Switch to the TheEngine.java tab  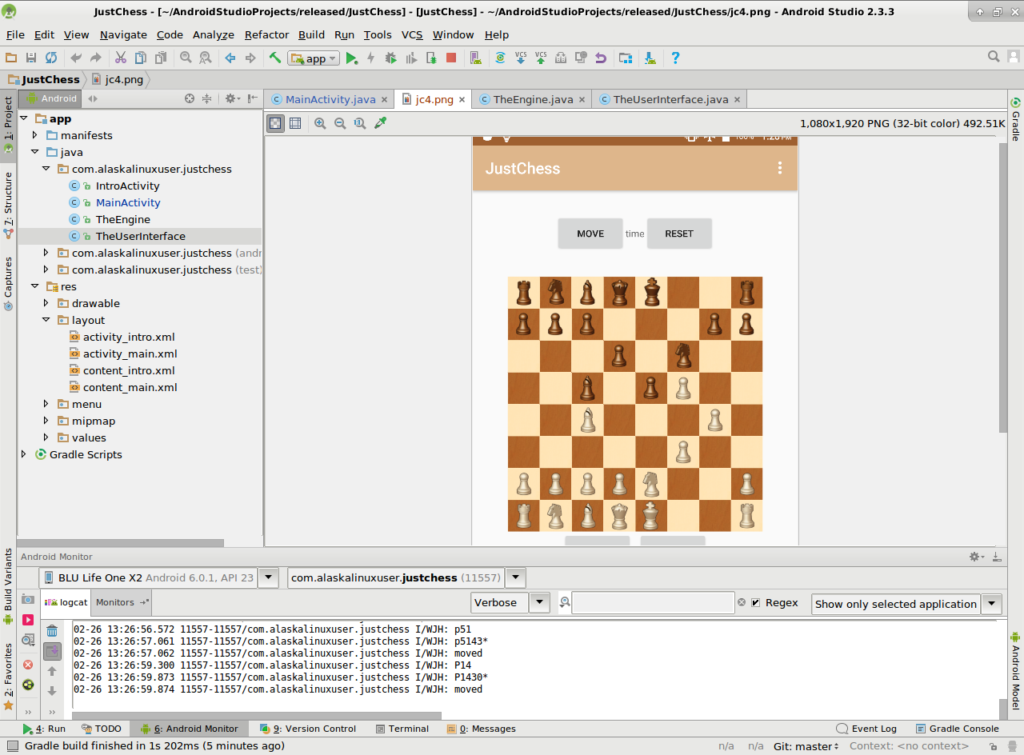pos(532,99)
